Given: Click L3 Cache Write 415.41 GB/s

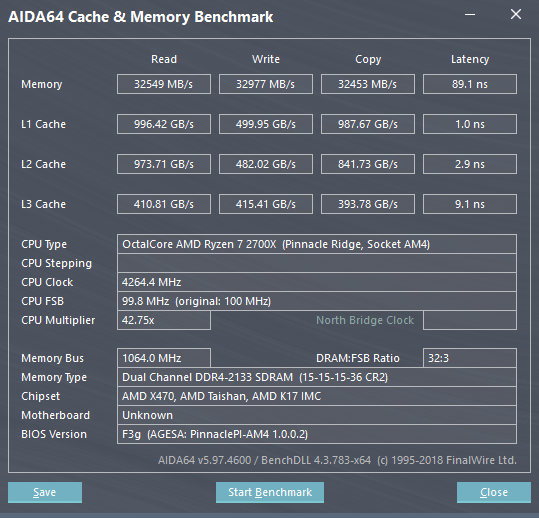Looking at the screenshot, I should 266,204.
